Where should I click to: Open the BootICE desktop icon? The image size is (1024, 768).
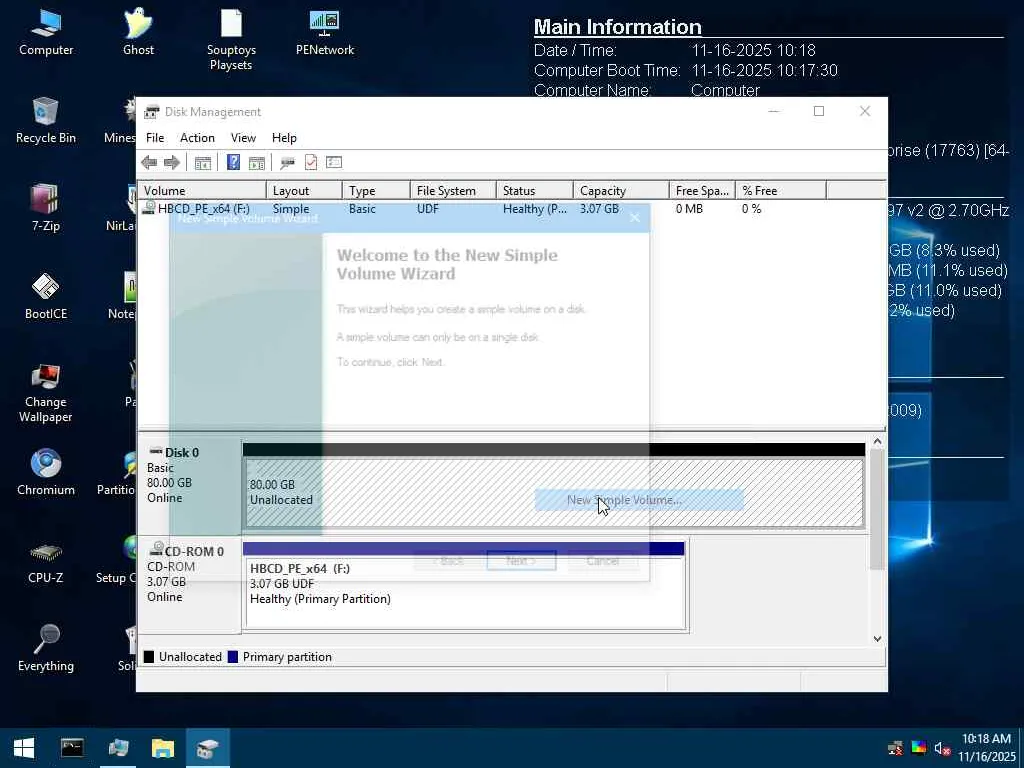(x=46, y=297)
